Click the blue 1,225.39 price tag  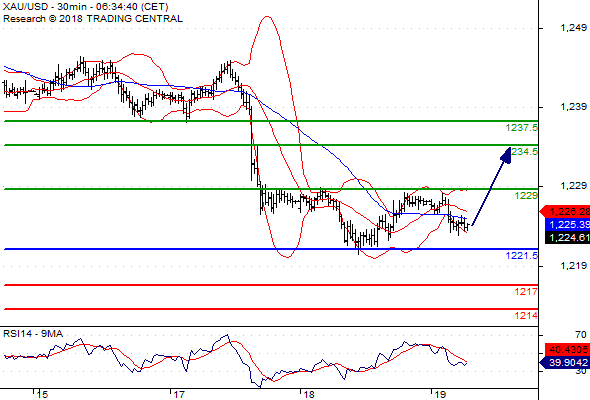point(567,225)
